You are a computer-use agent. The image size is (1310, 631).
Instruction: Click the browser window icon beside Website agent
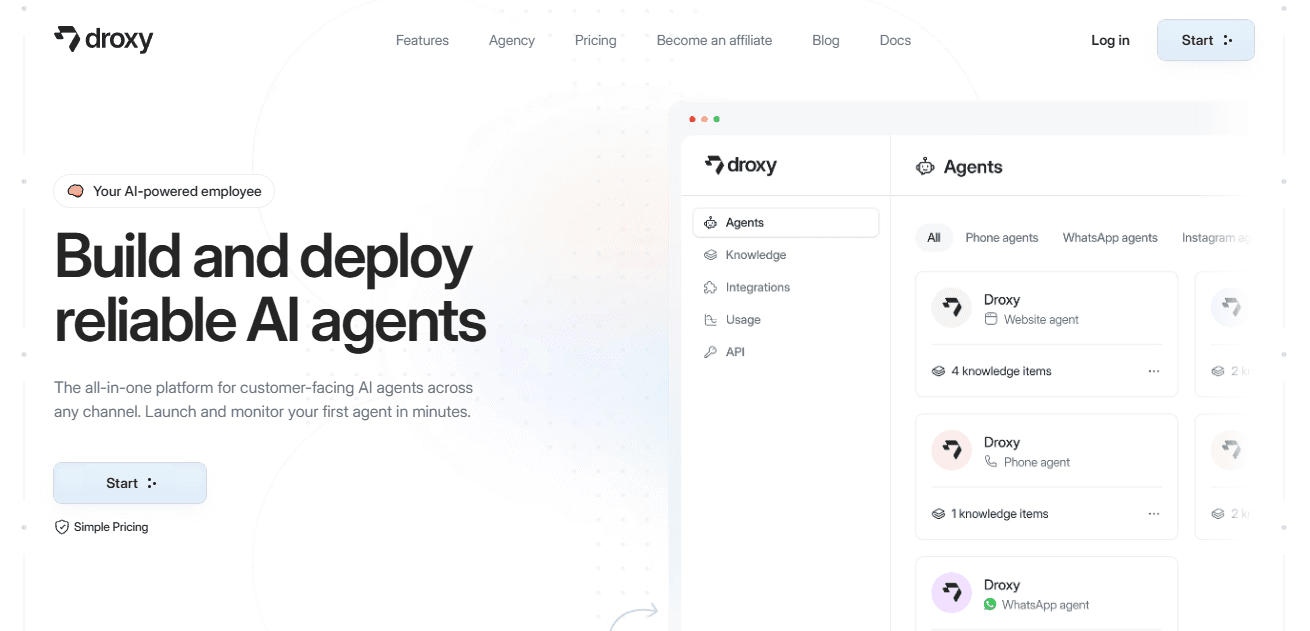click(991, 320)
